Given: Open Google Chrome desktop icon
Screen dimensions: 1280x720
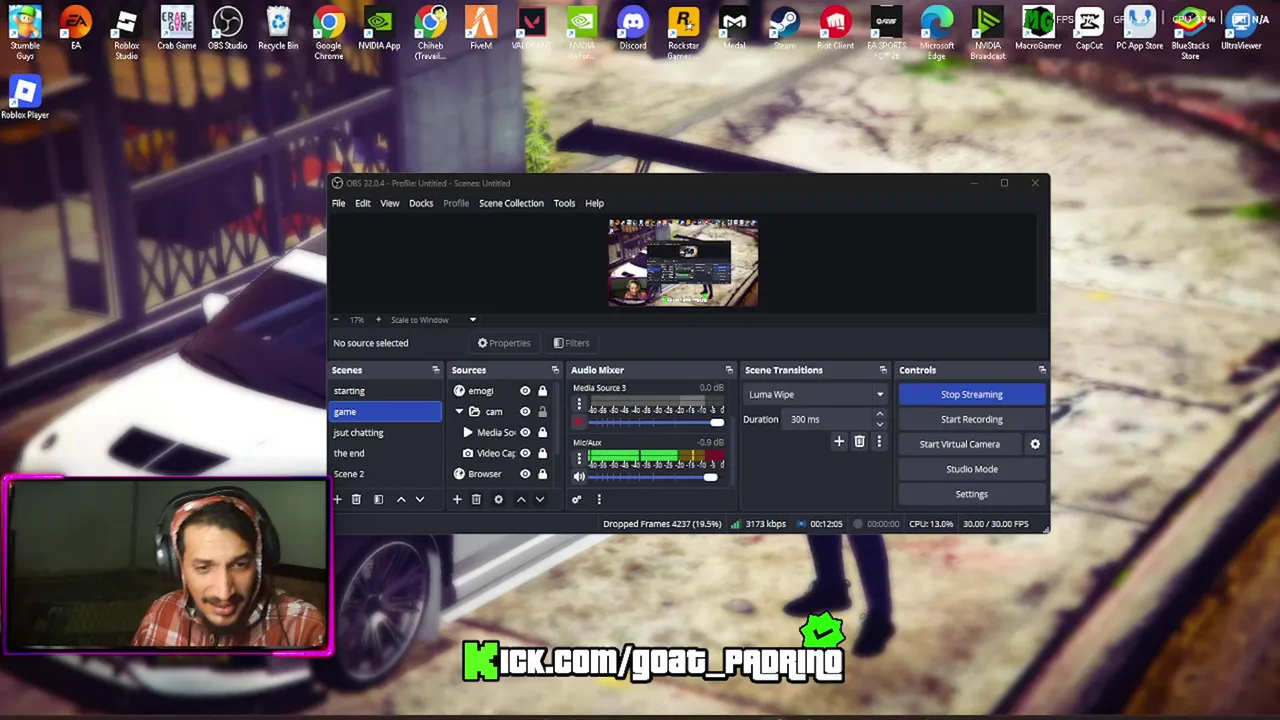Looking at the screenshot, I should click(328, 33).
